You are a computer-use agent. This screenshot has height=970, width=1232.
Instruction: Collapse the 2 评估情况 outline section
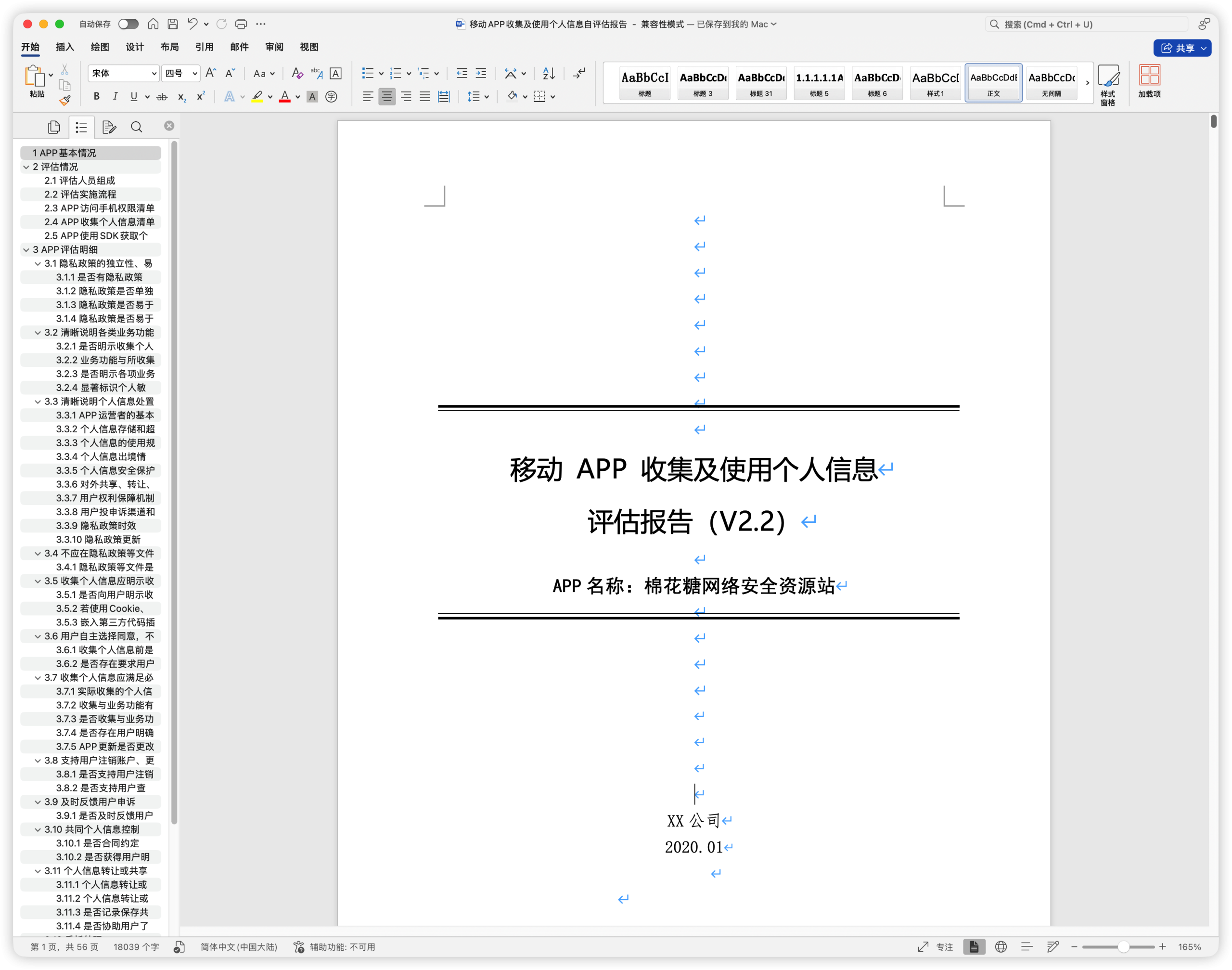tap(26, 167)
